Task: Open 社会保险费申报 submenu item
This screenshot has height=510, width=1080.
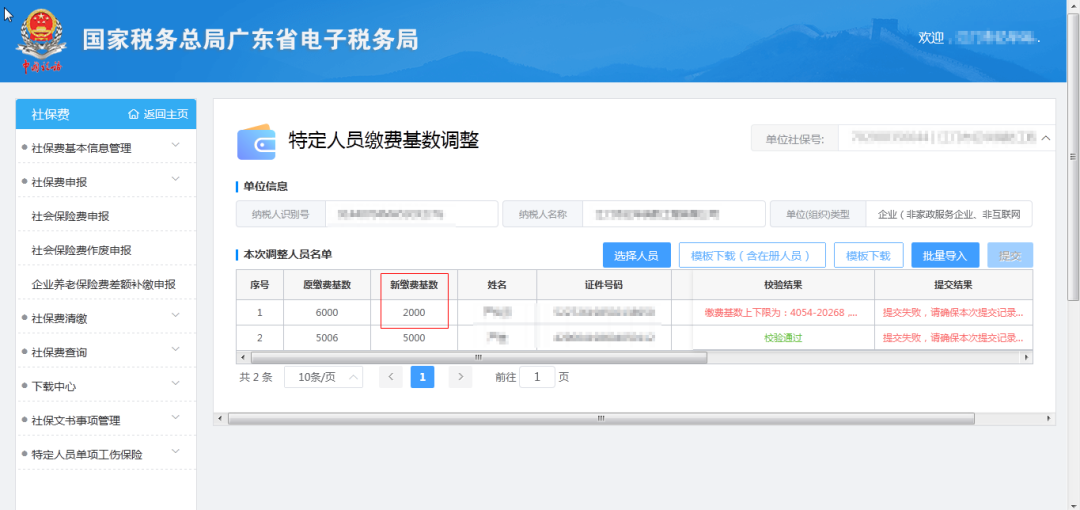Action: coord(70,216)
